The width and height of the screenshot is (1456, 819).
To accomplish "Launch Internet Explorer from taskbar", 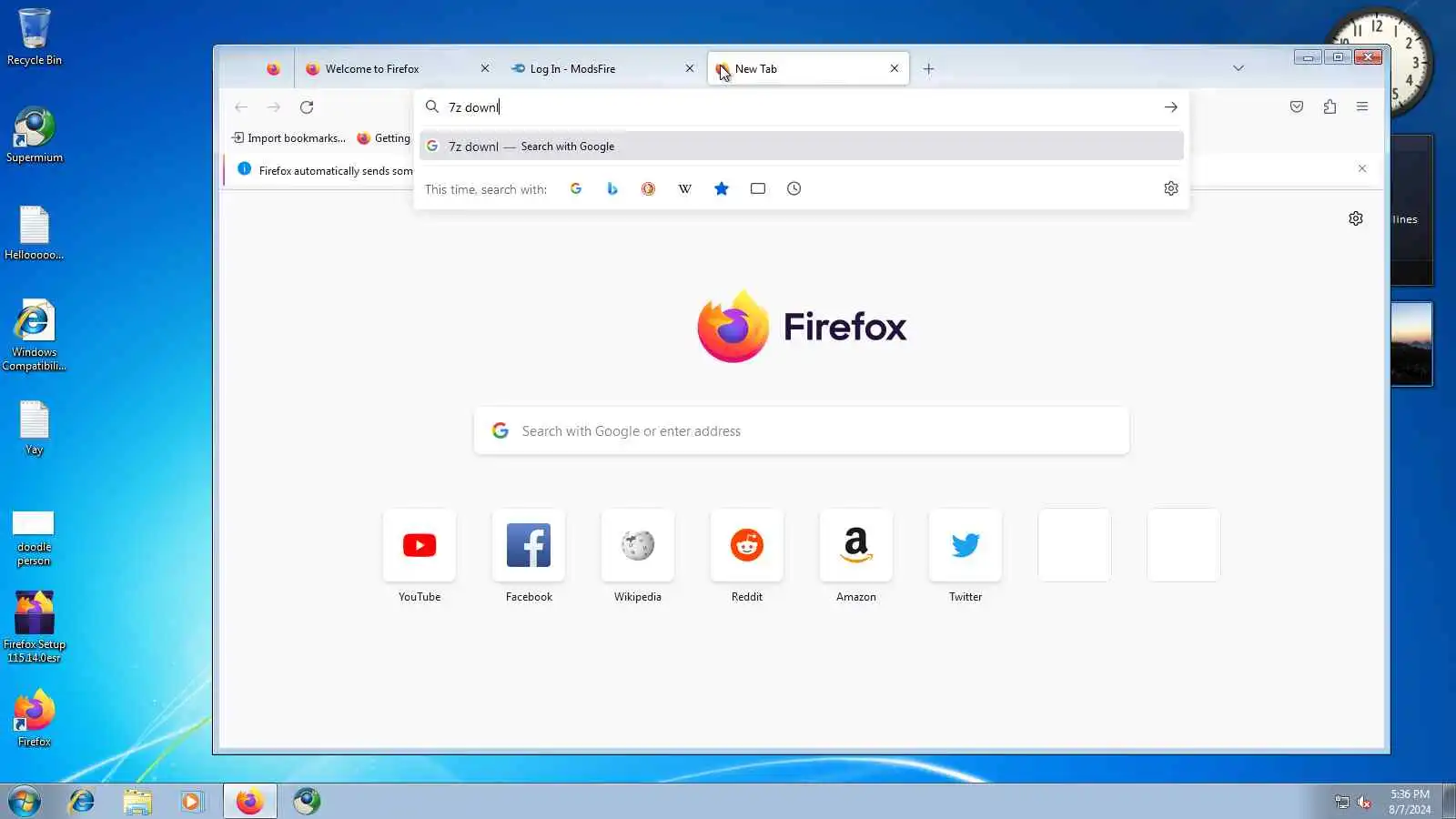I will click(82, 802).
